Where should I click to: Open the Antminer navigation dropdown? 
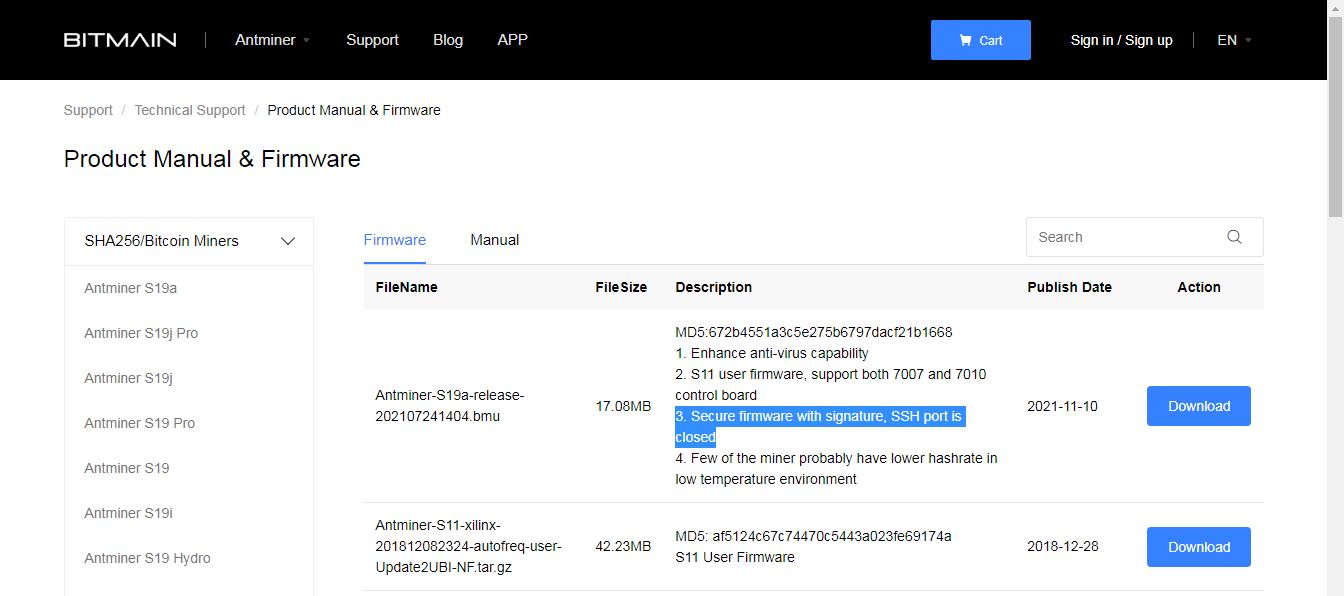pyautogui.click(x=271, y=39)
